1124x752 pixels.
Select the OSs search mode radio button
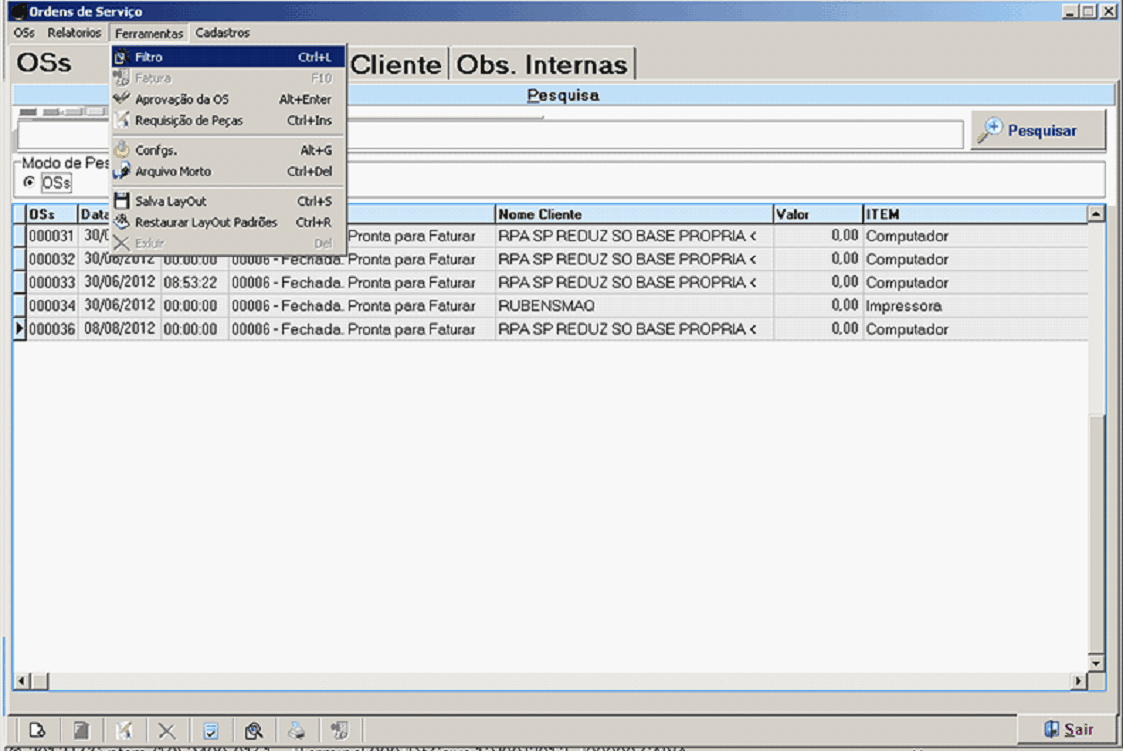click(28, 182)
